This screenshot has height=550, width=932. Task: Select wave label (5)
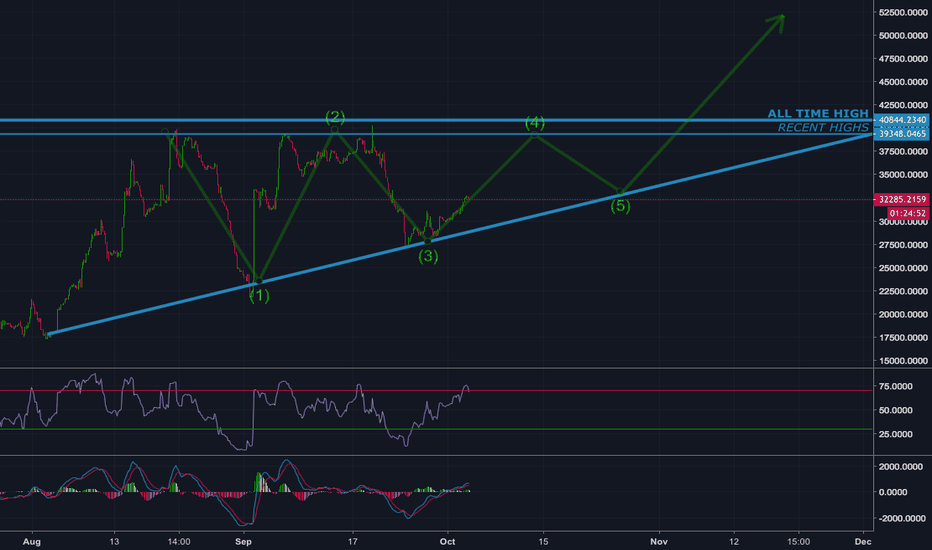tap(621, 206)
